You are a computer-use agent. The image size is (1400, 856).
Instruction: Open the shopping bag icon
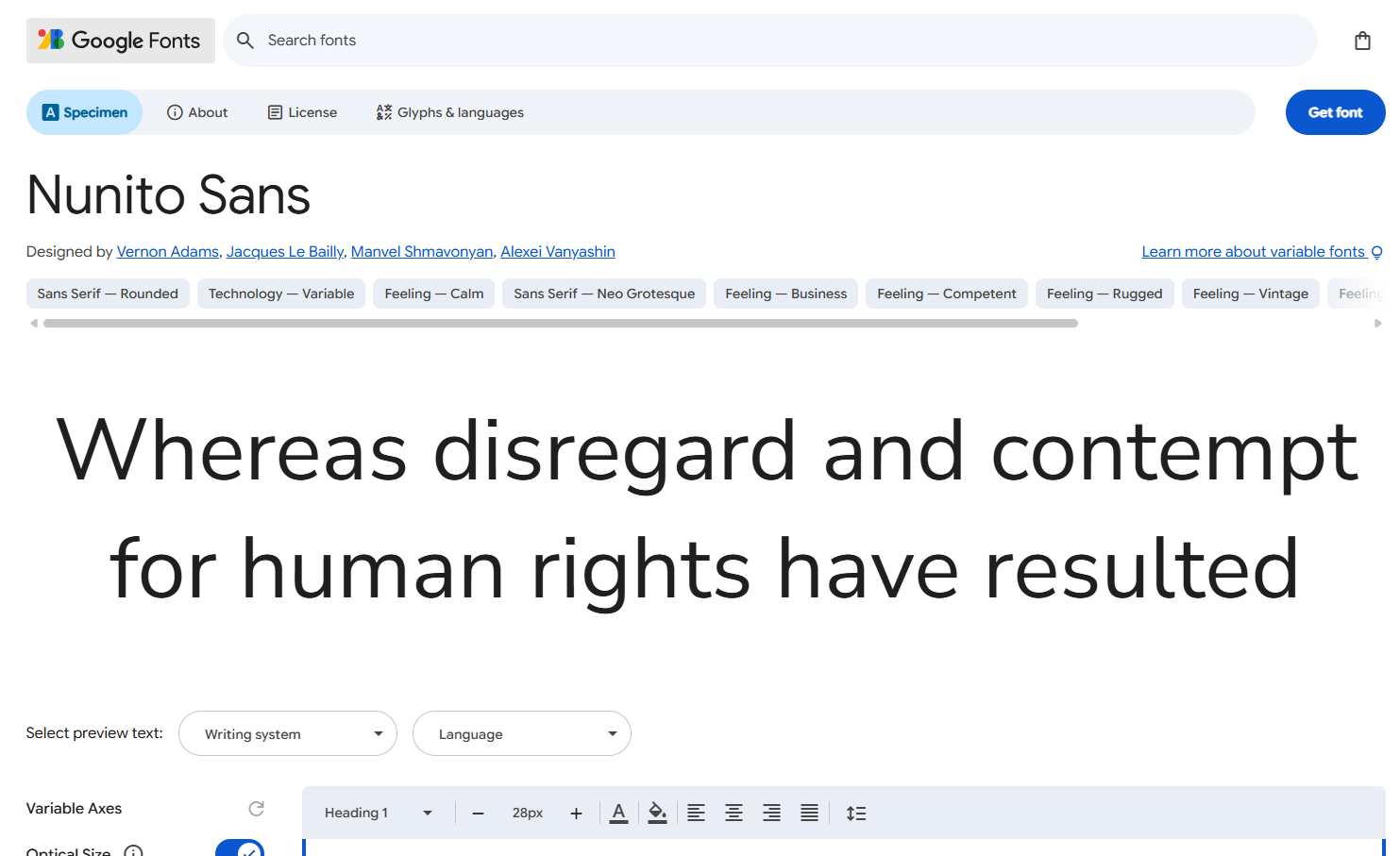pyautogui.click(x=1362, y=41)
